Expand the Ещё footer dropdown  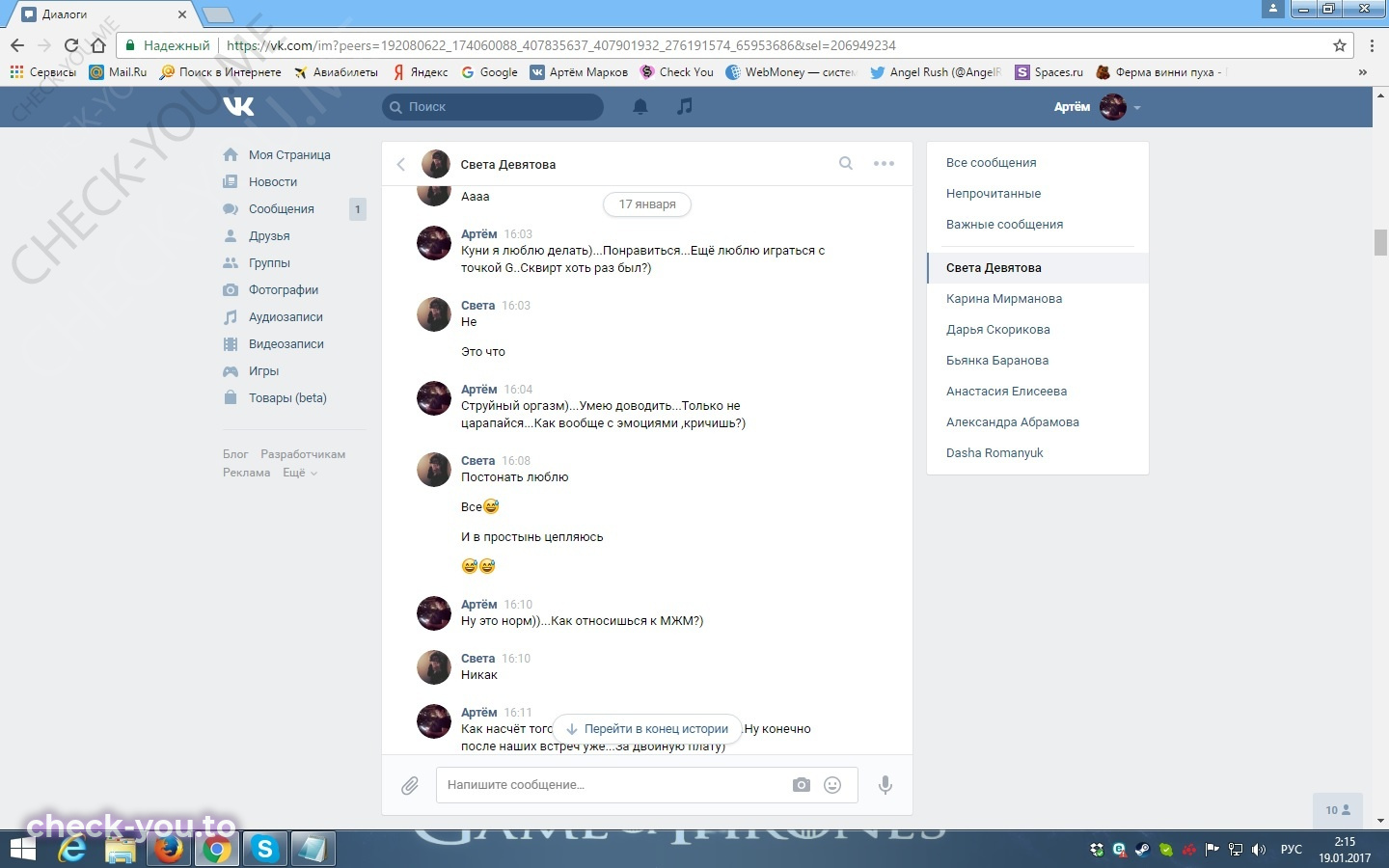pyautogui.click(x=299, y=473)
